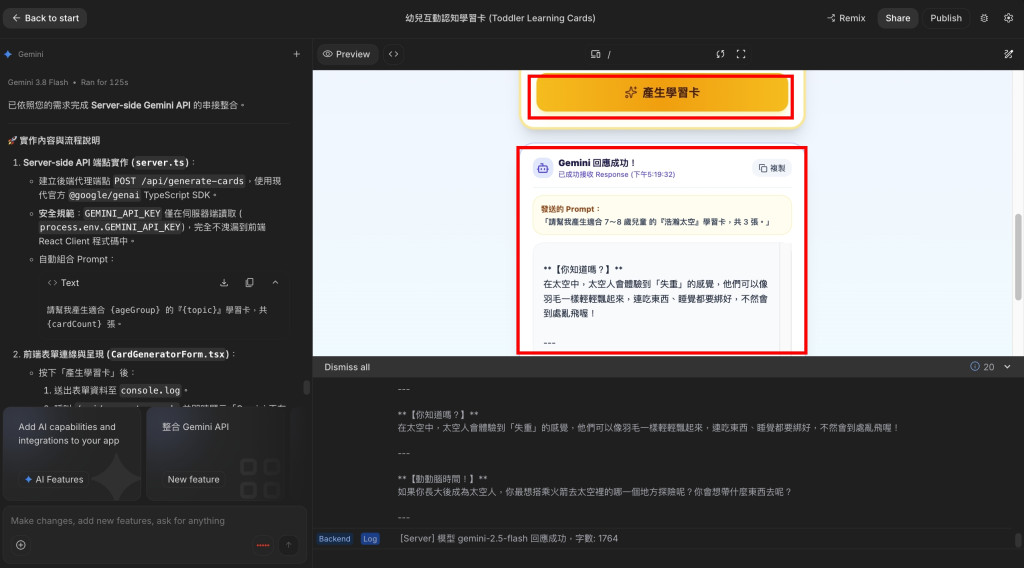Focus the Make changes prompt input
Screen dimensions: 1024x568
point(154,521)
